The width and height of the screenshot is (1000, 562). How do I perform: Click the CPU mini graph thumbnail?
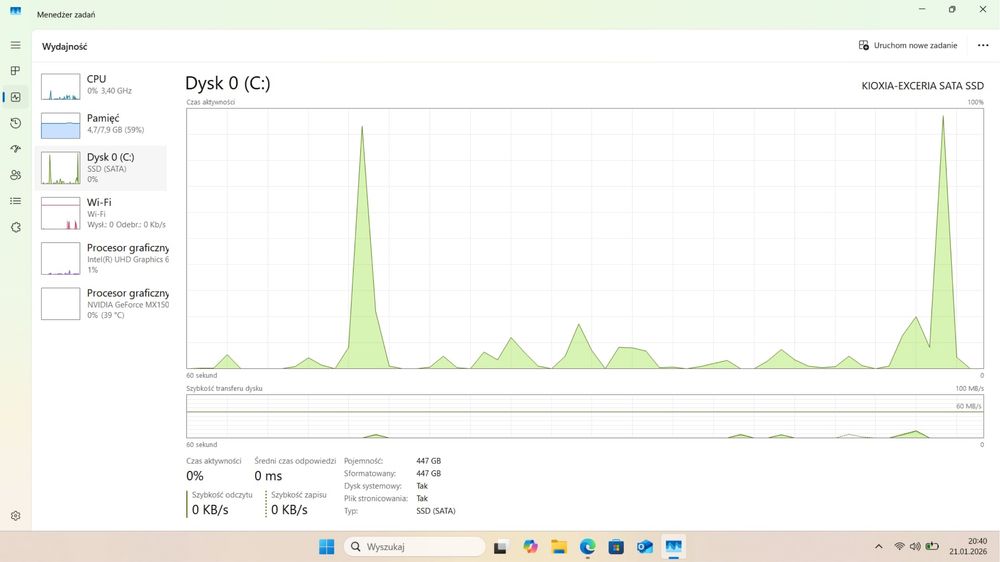(x=61, y=86)
